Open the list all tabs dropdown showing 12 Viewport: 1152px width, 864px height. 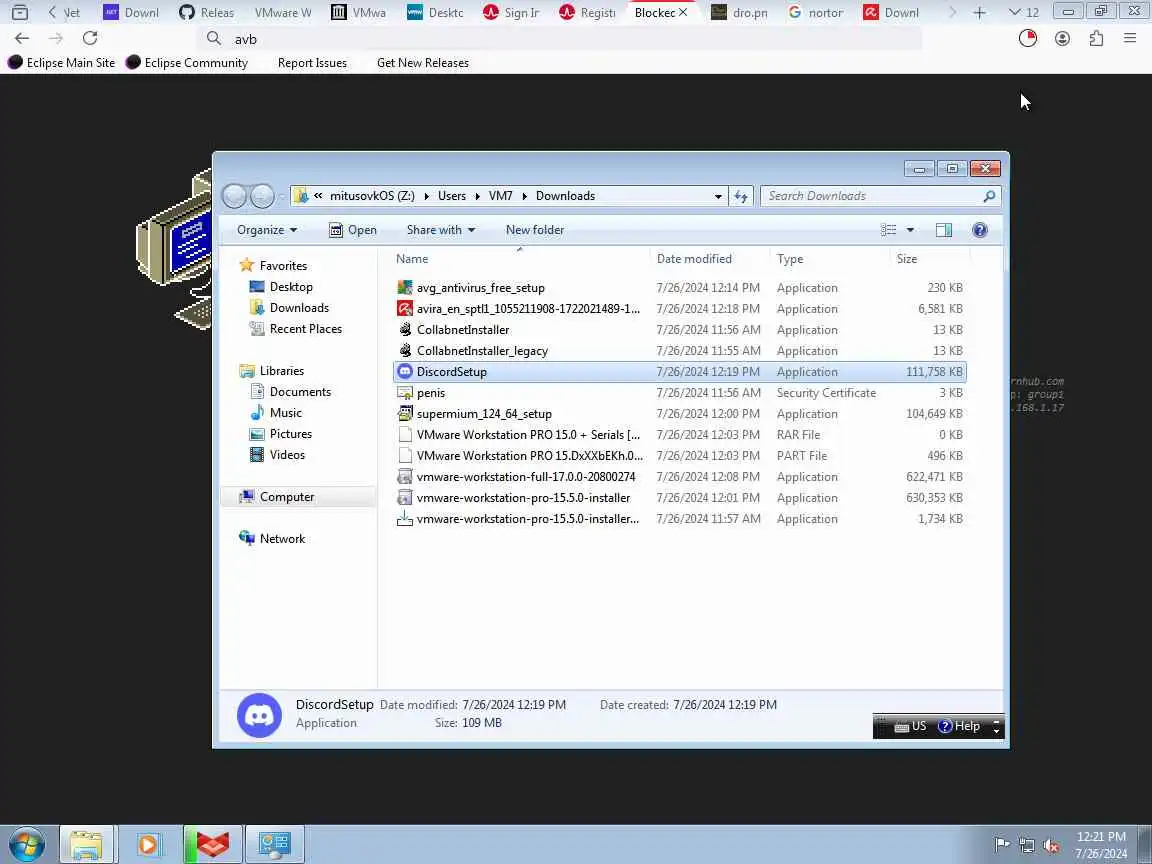1023,12
